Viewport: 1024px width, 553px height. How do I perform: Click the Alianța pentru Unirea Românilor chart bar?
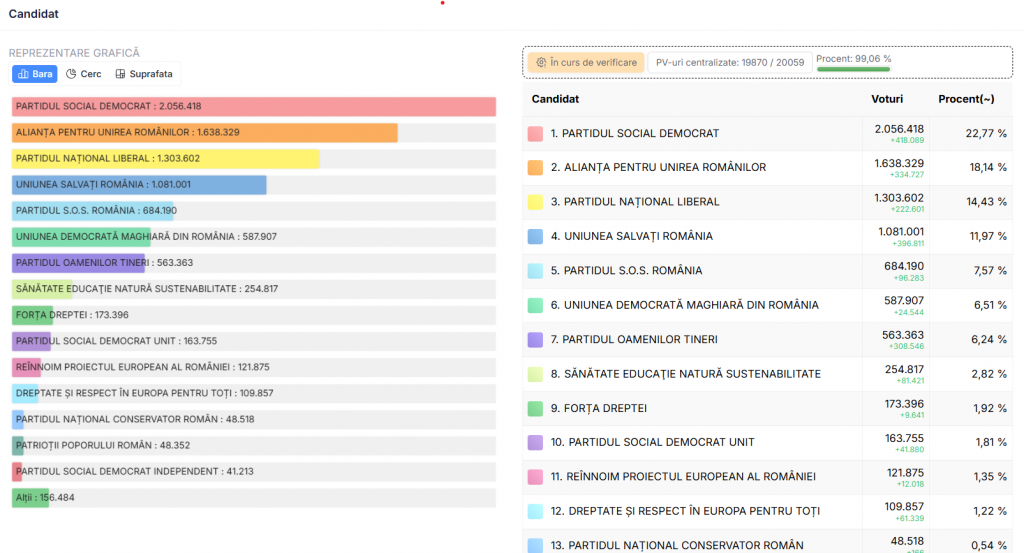pyautogui.click(x=204, y=133)
